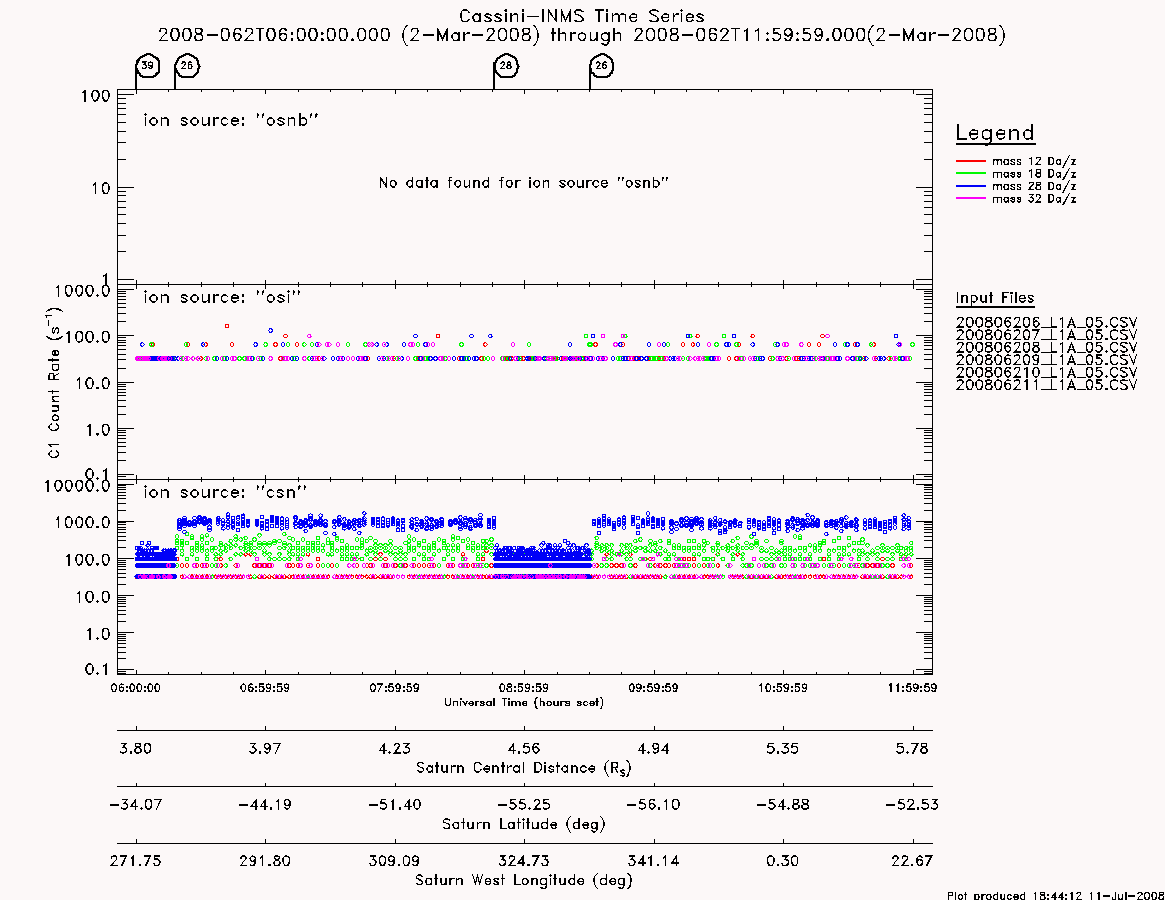Click the blue line swatch for mass 28
Screen dimensions: 1165x900
coord(970,186)
